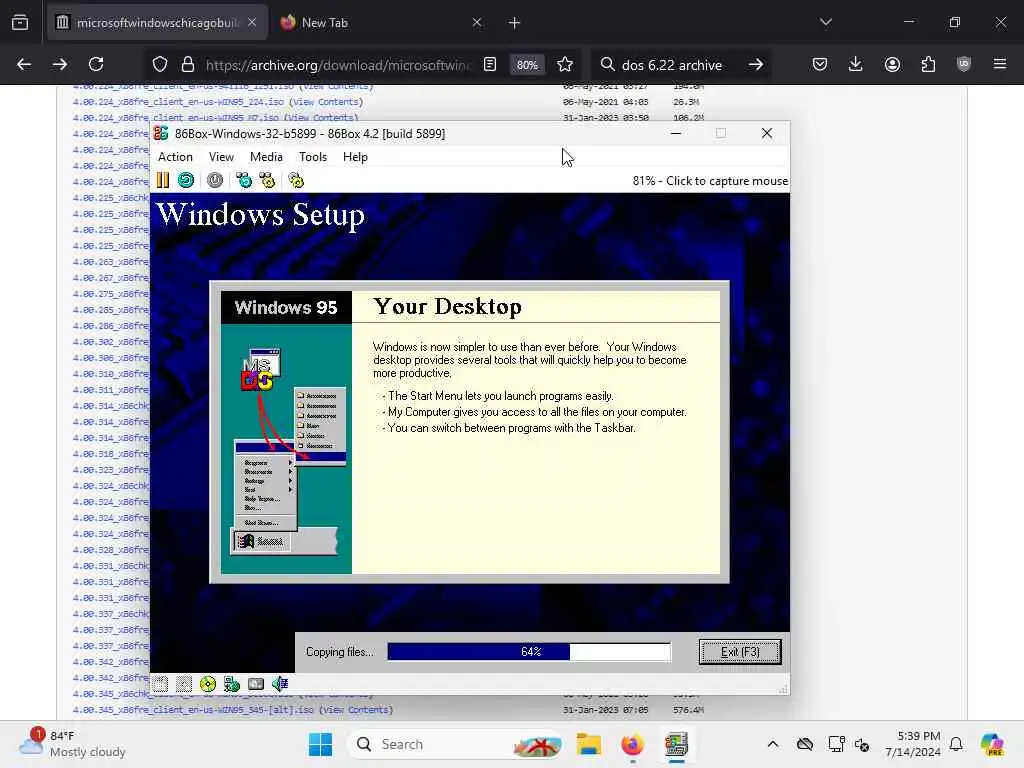Viewport: 1024px width, 768px height.
Task: Bookmark this page with the star
Action: (x=565, y=65)
